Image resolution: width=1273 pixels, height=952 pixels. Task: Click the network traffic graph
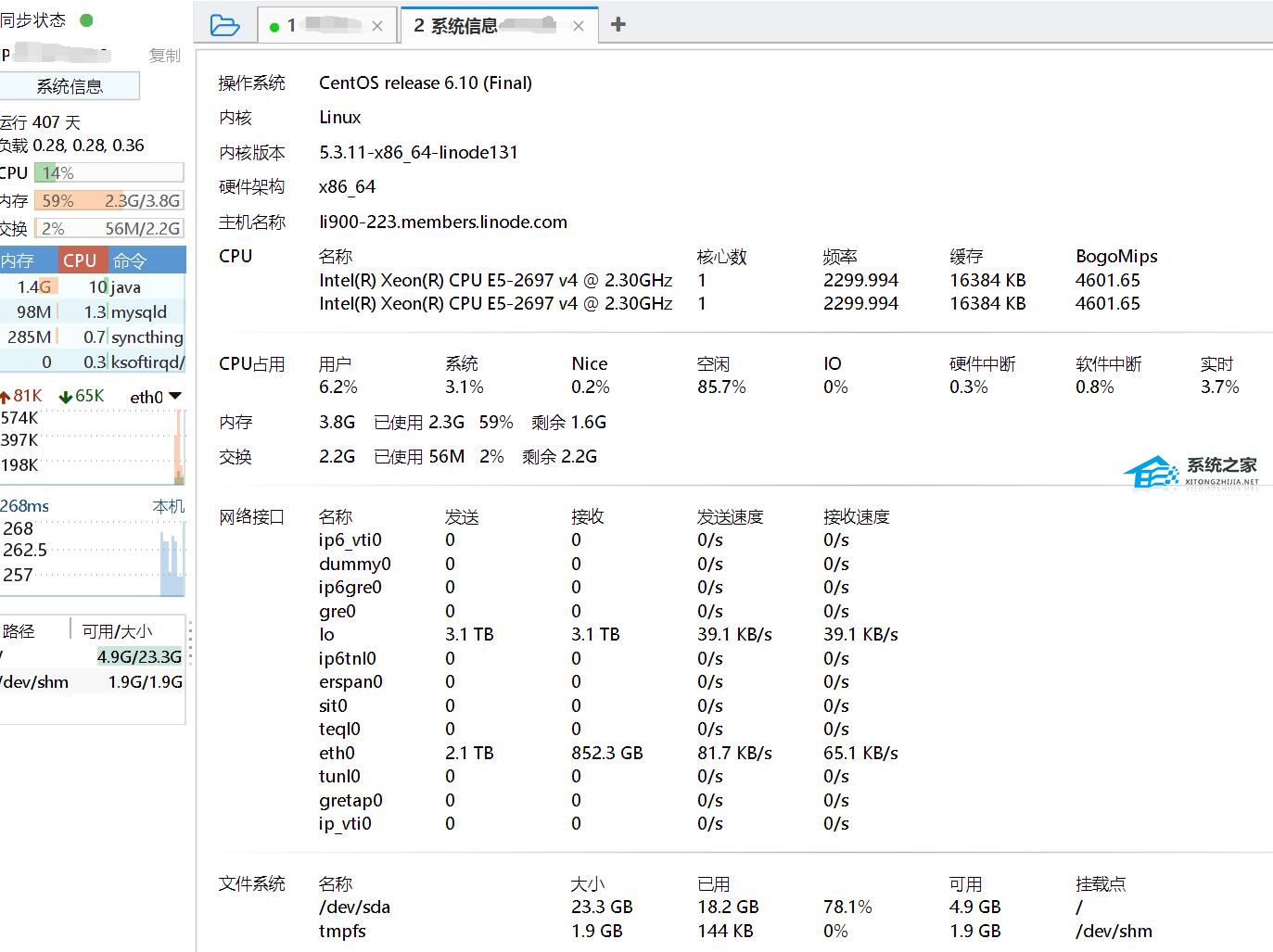click(x=93, y=447)
